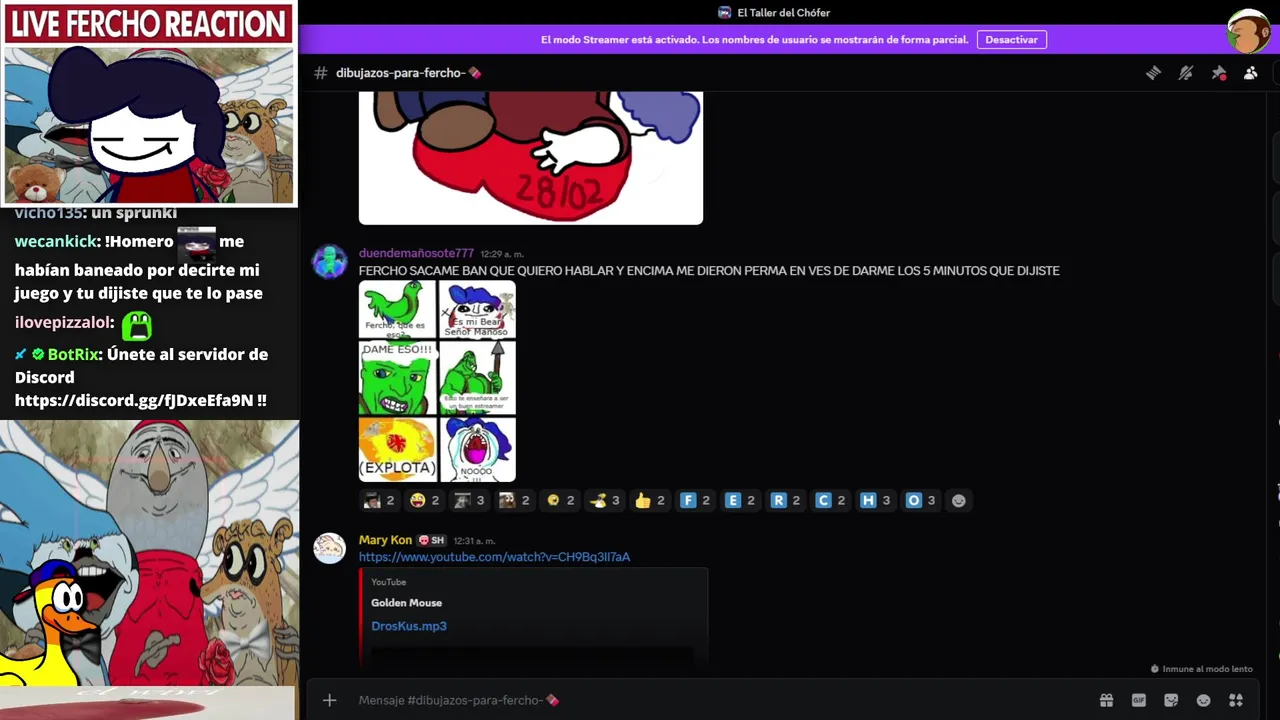Toggle the first custom face reaction

[x=379, y=500]
